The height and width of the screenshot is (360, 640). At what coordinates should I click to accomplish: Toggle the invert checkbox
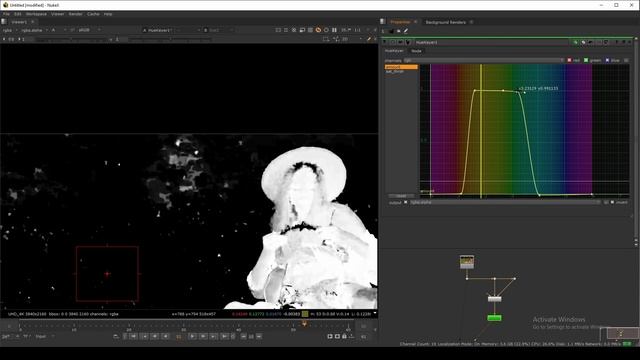612,202
